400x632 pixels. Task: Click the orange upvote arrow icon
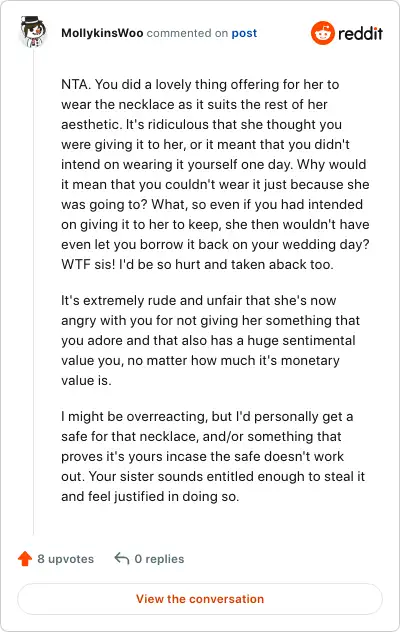[x=25, y=559]
